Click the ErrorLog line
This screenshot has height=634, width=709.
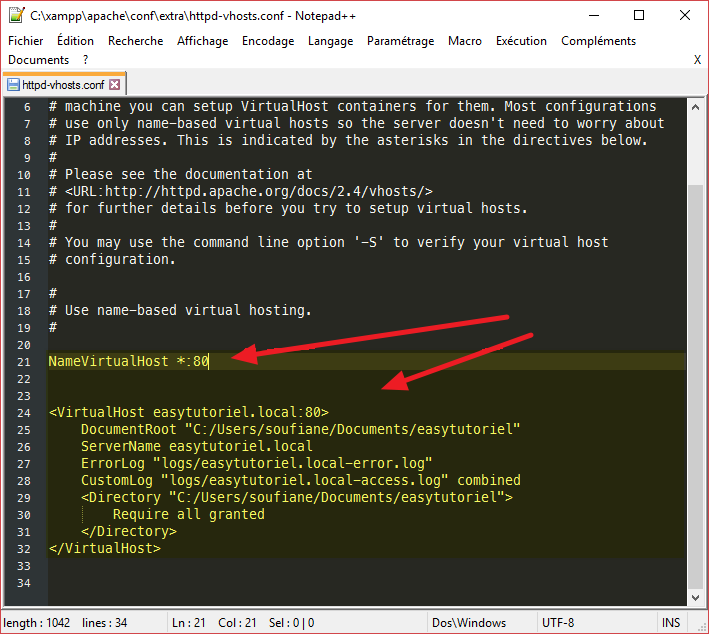click(256, 464)
